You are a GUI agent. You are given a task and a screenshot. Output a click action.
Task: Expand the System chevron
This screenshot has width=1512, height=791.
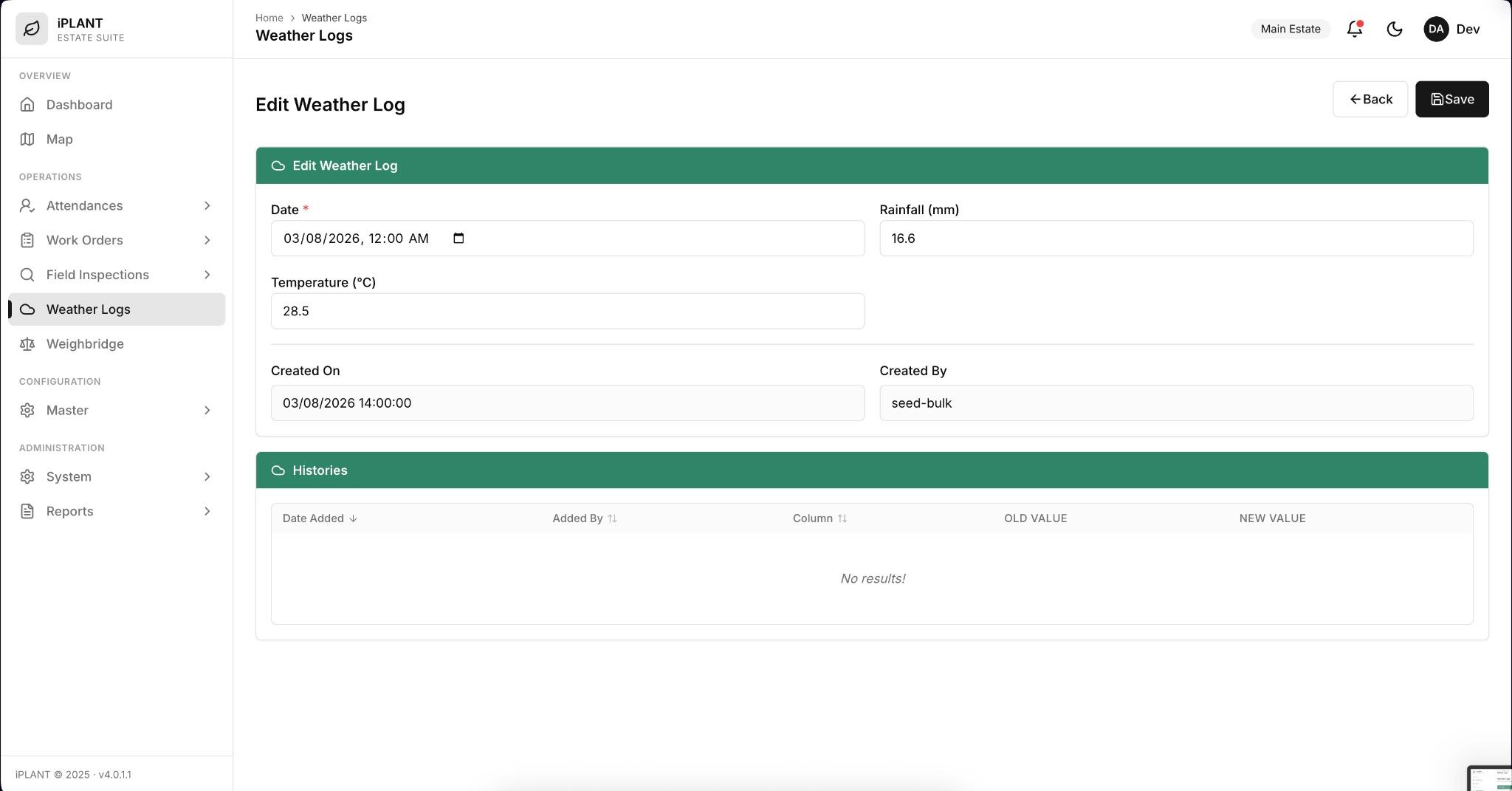(207, 476)
